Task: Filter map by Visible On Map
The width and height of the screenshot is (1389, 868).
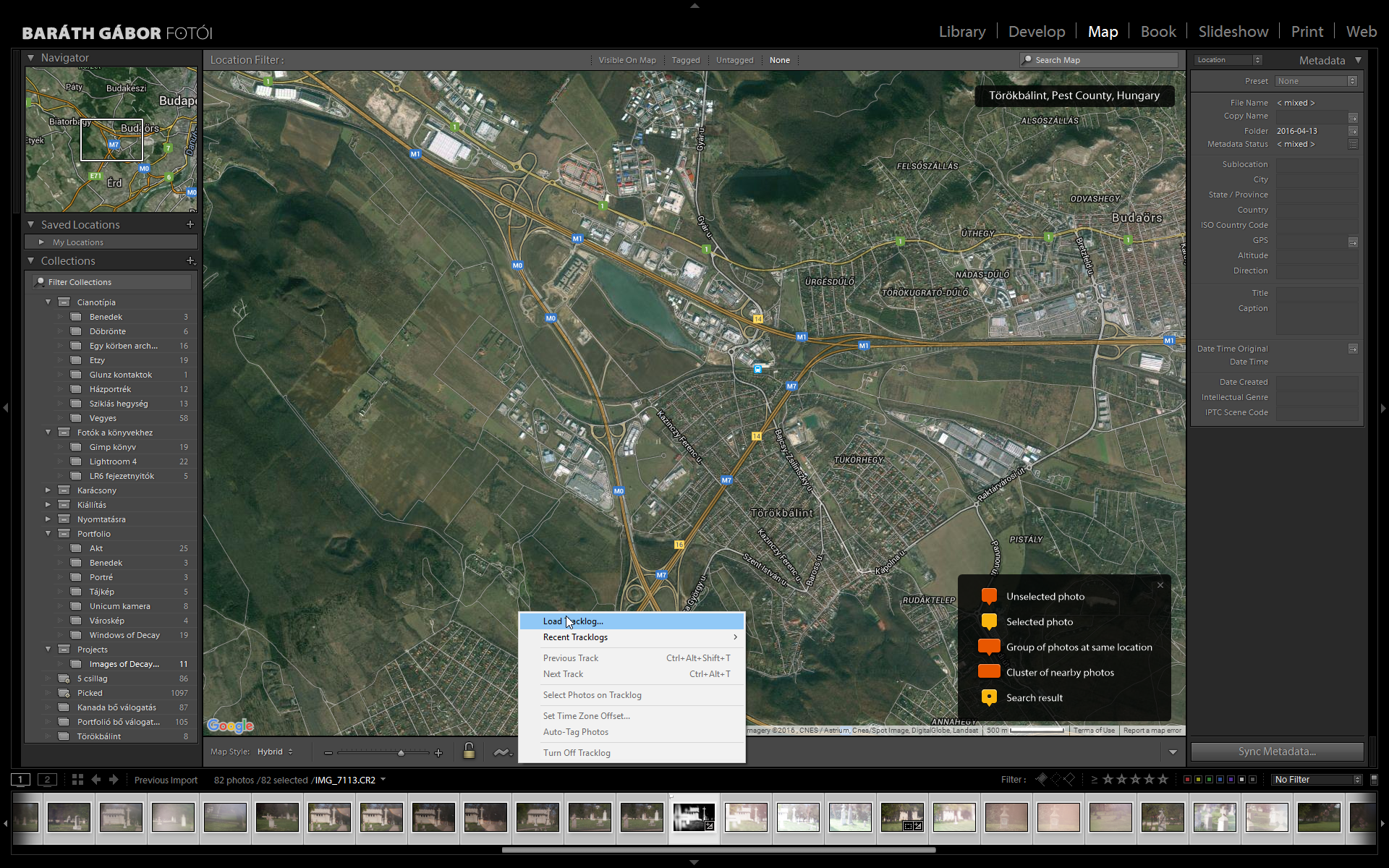Action: 627,60
